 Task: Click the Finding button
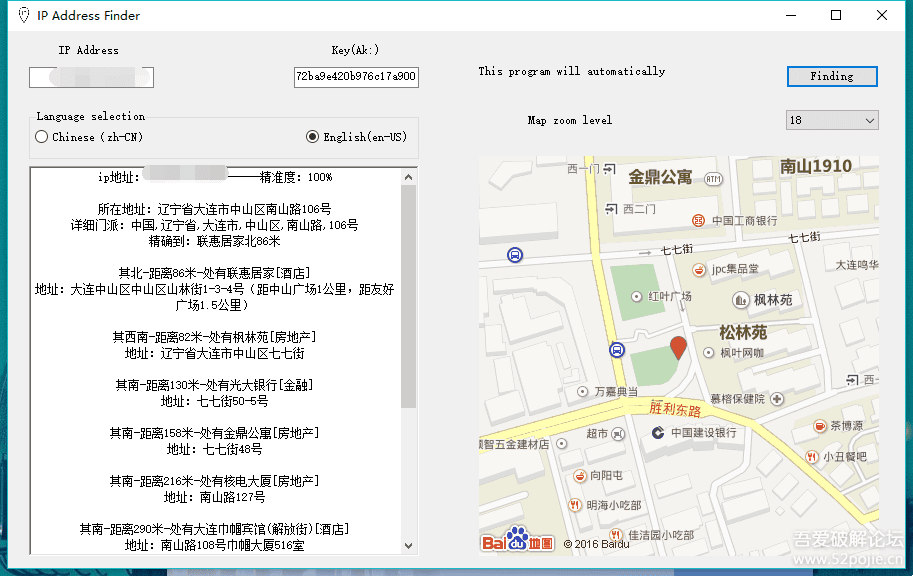(832, 76)
